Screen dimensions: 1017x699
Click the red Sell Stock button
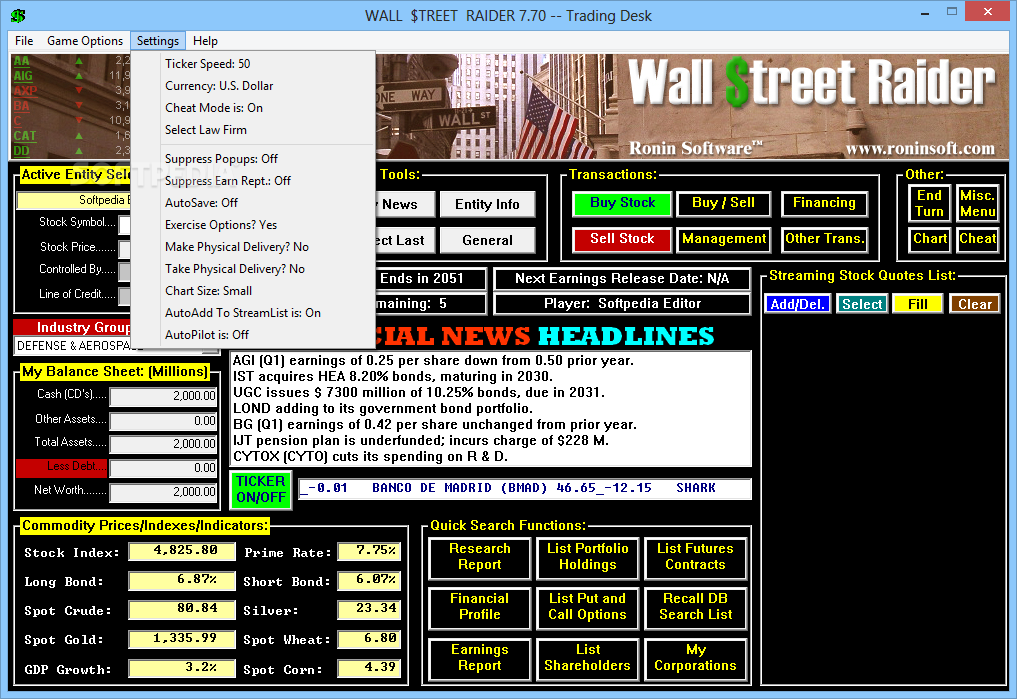622,239
